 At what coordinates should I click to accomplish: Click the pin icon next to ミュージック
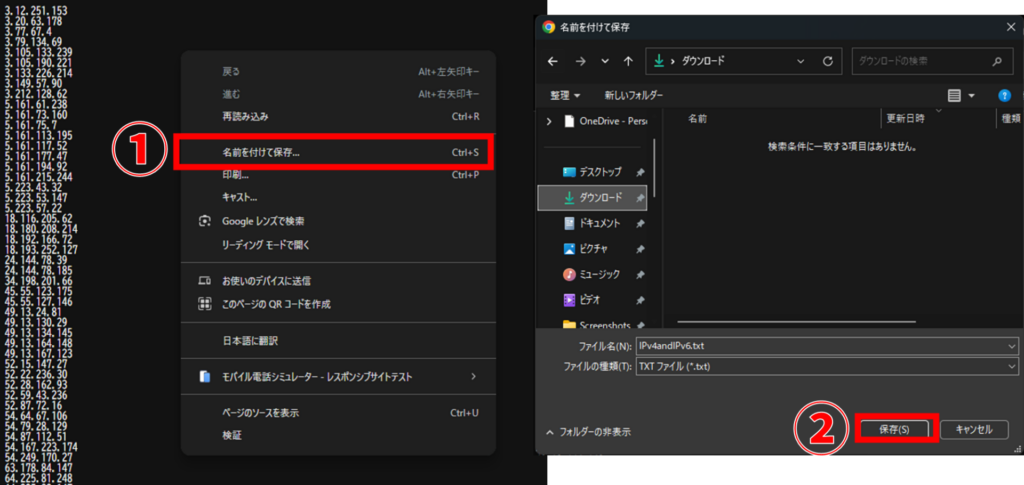point(640,274)
